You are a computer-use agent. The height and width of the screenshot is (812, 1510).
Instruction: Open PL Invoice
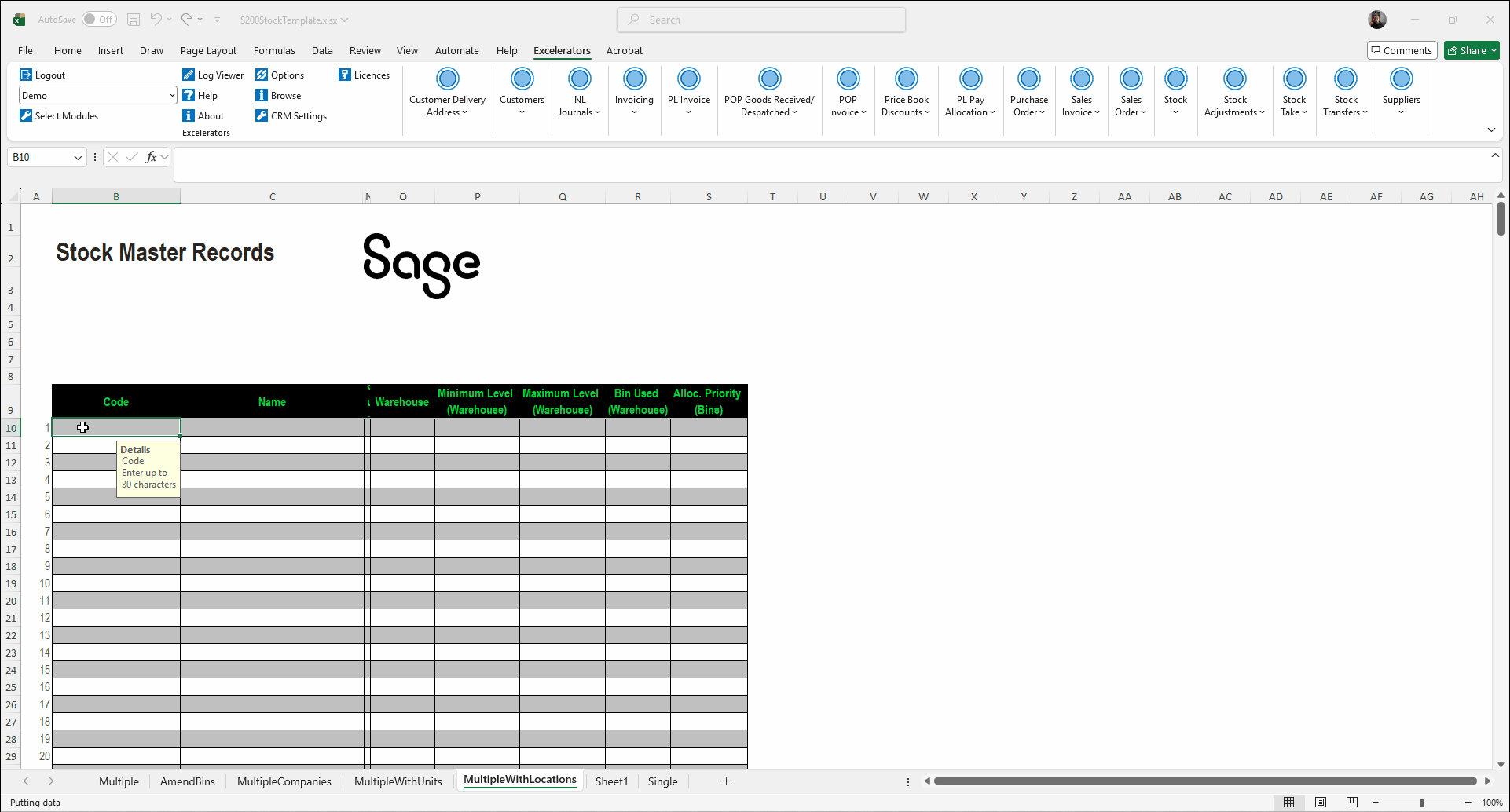[x=689, y=93]
